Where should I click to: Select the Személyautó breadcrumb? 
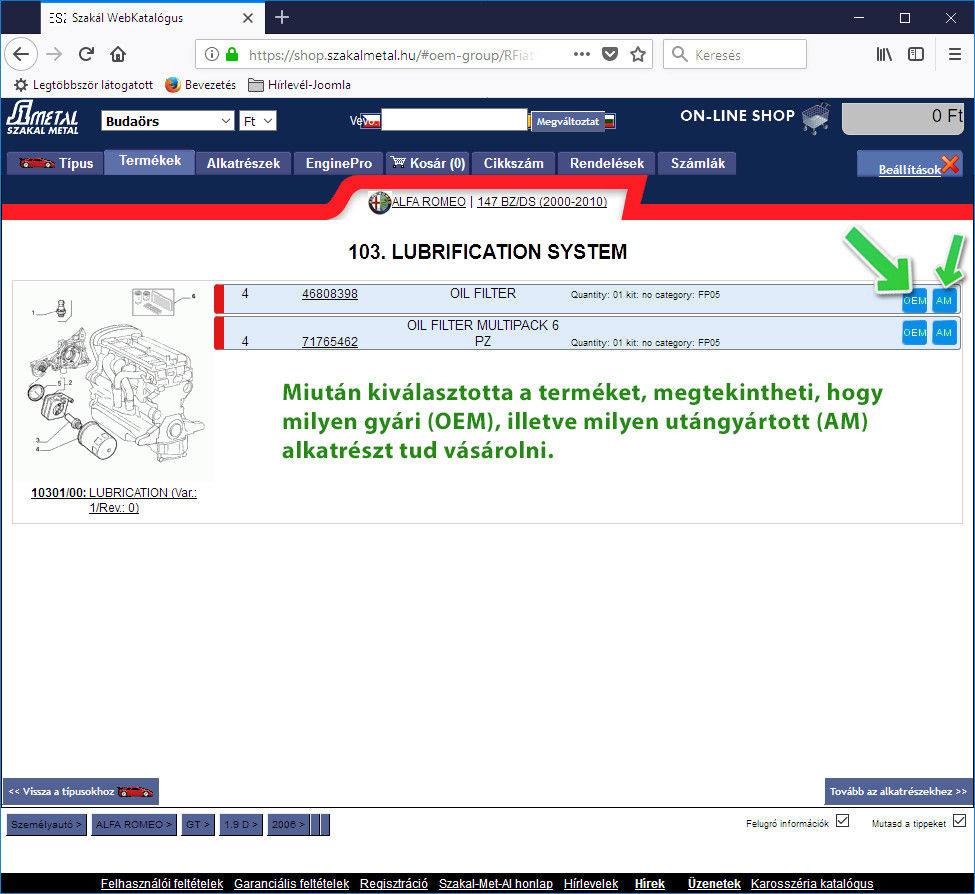[x=47, y=824]
